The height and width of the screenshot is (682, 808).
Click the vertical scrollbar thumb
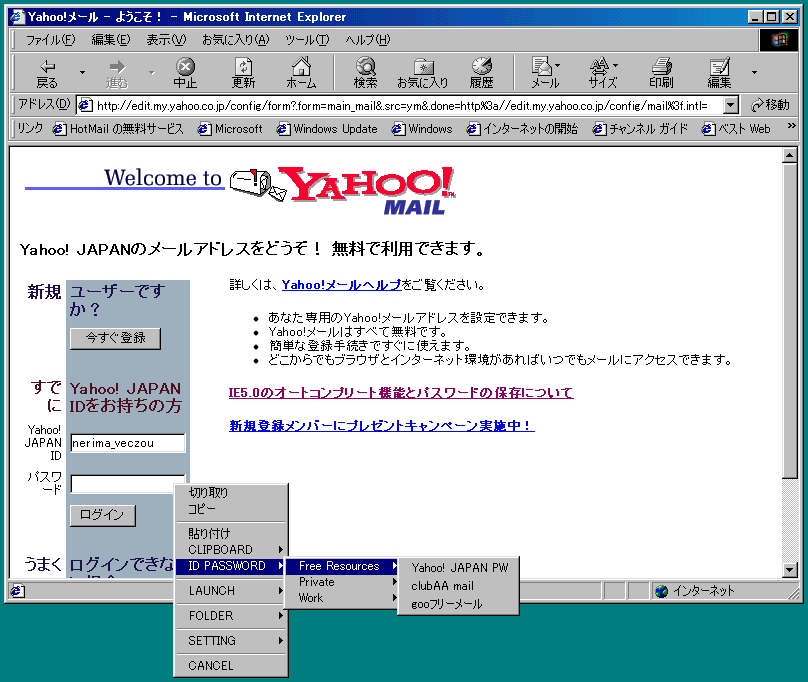pyautogui.click(x=789, y=321)
